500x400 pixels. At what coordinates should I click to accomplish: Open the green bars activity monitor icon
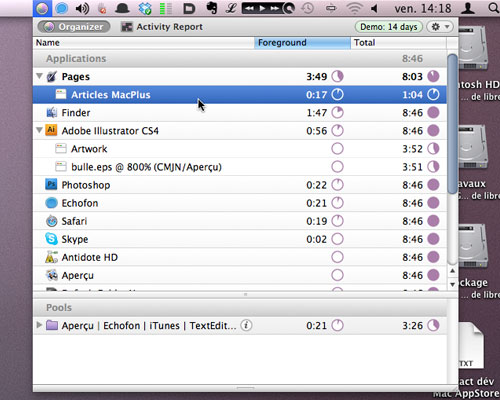[165, 8]
